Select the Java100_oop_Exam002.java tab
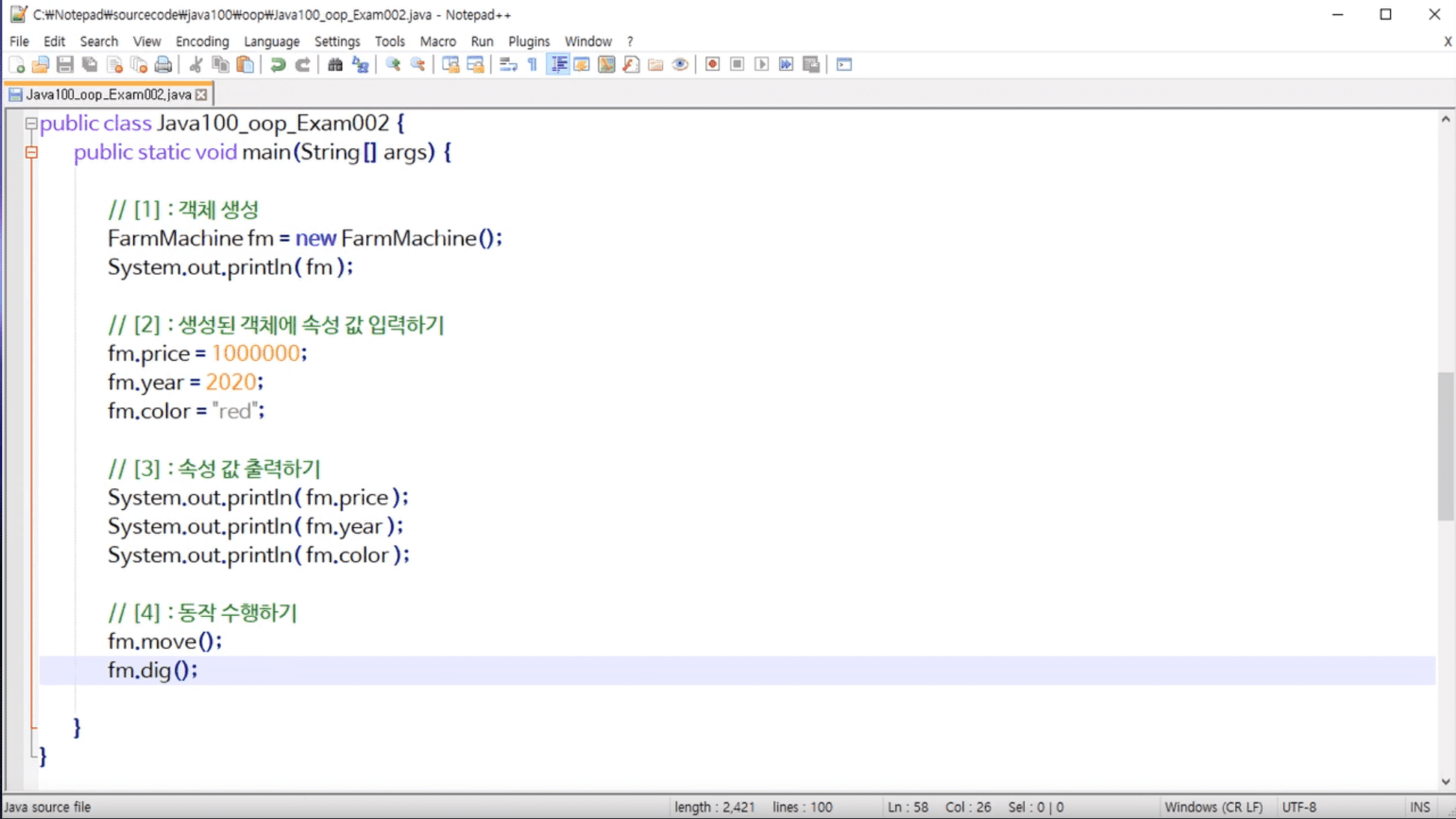1456x819 pixels. (109, 94)
